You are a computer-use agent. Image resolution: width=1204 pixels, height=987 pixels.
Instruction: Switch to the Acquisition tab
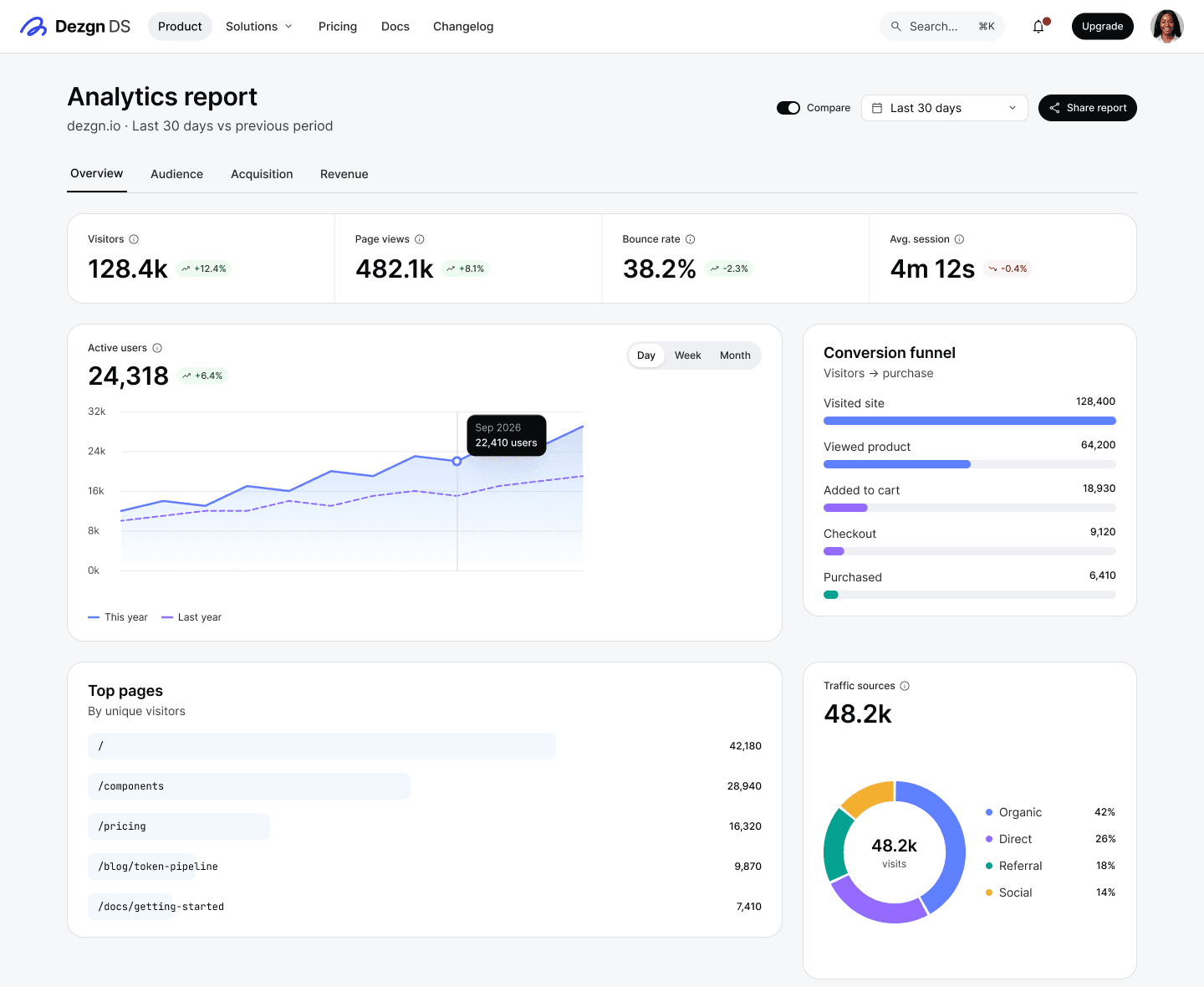click(262, 174)
